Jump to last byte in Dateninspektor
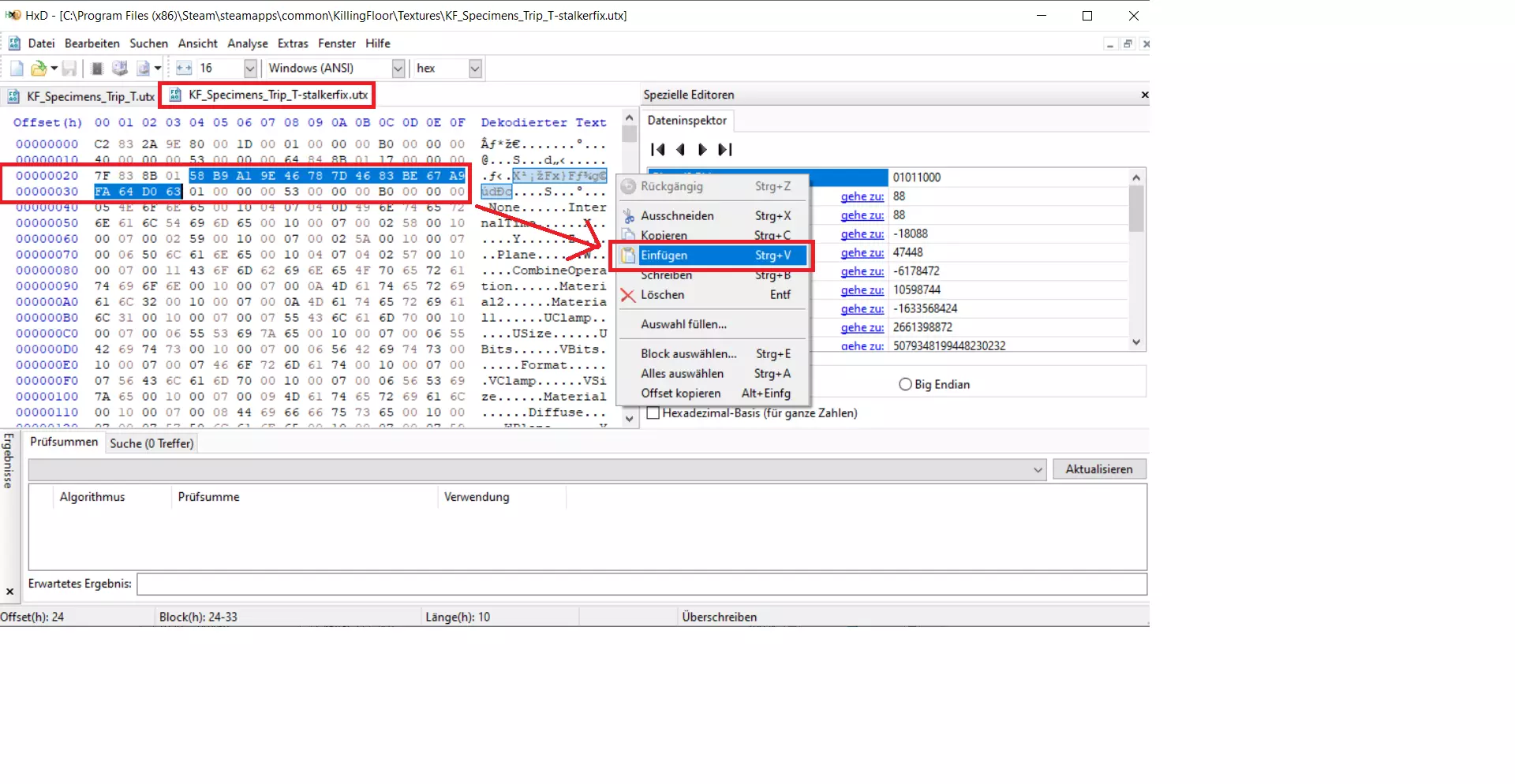The height and width of the screenshot is (784, 1515). (x=725, y=150)
